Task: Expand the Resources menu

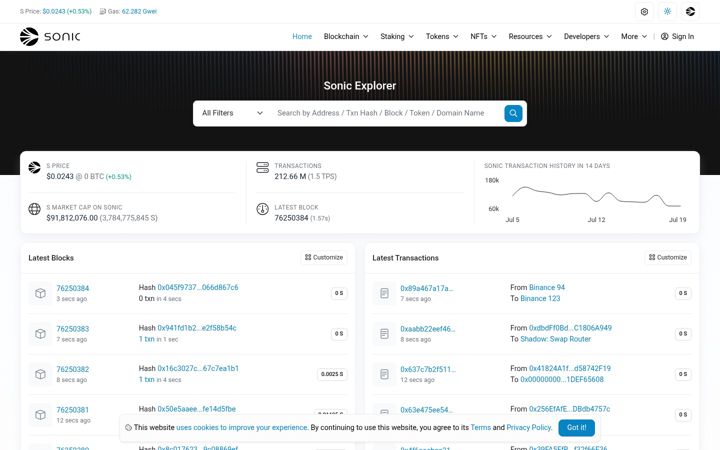Action: pos(530,36)
